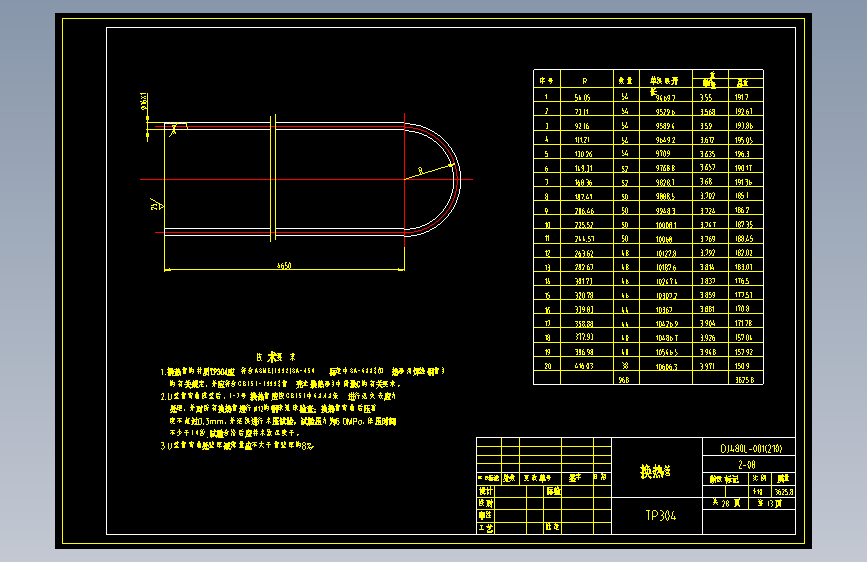
Task: Click the R radius label on the U-bend
Action: (x=421, y=170)
